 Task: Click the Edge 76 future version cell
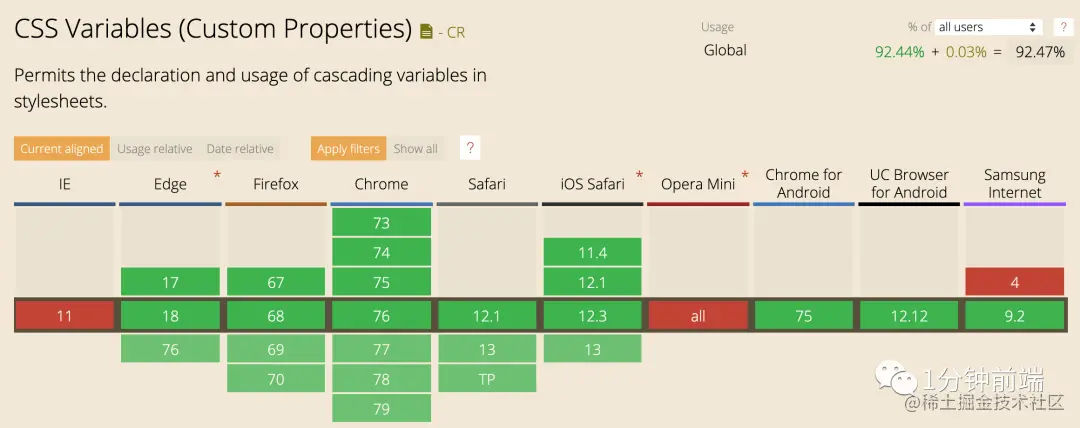click(170, 349)
